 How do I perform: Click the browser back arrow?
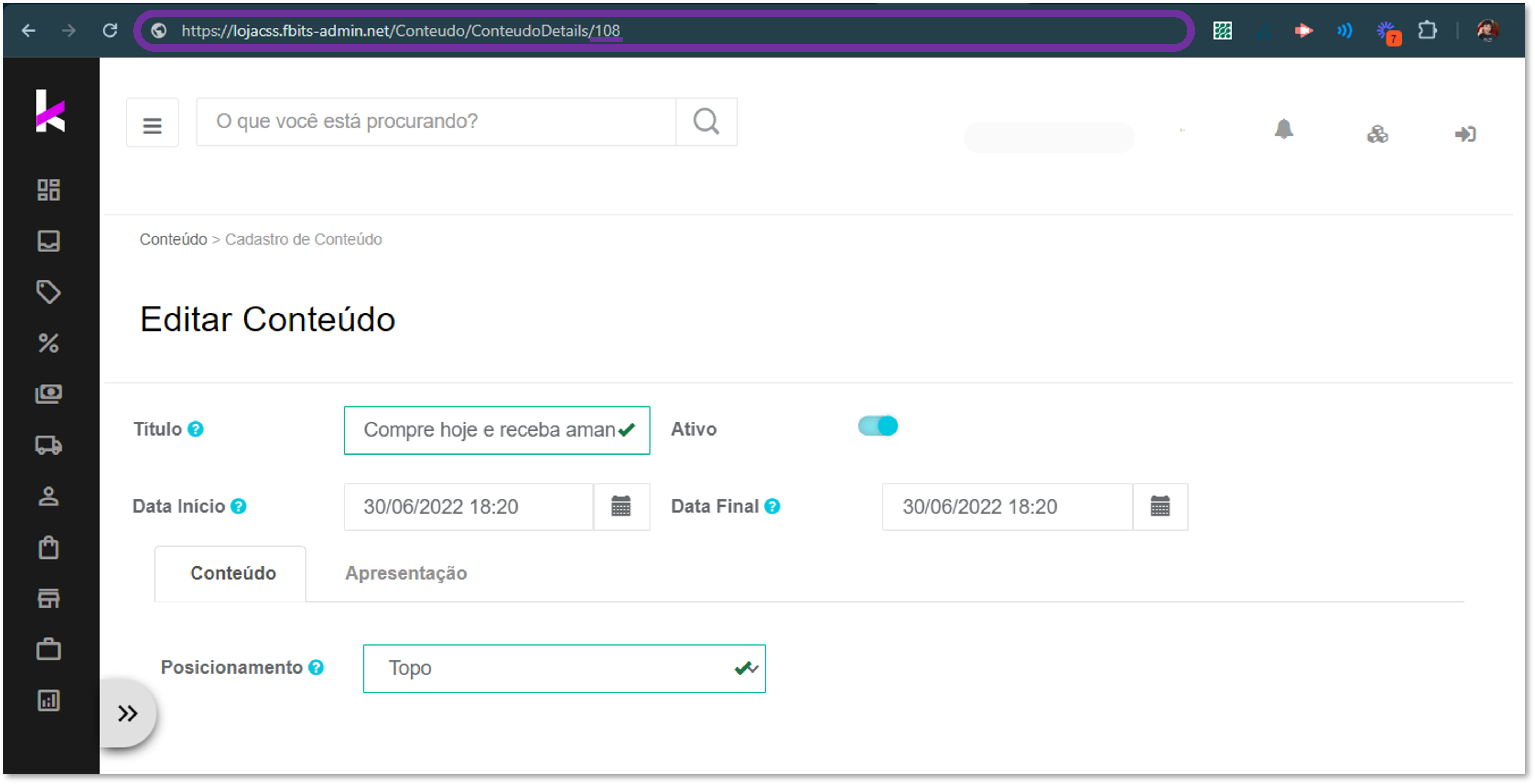(x=28, y=30)
